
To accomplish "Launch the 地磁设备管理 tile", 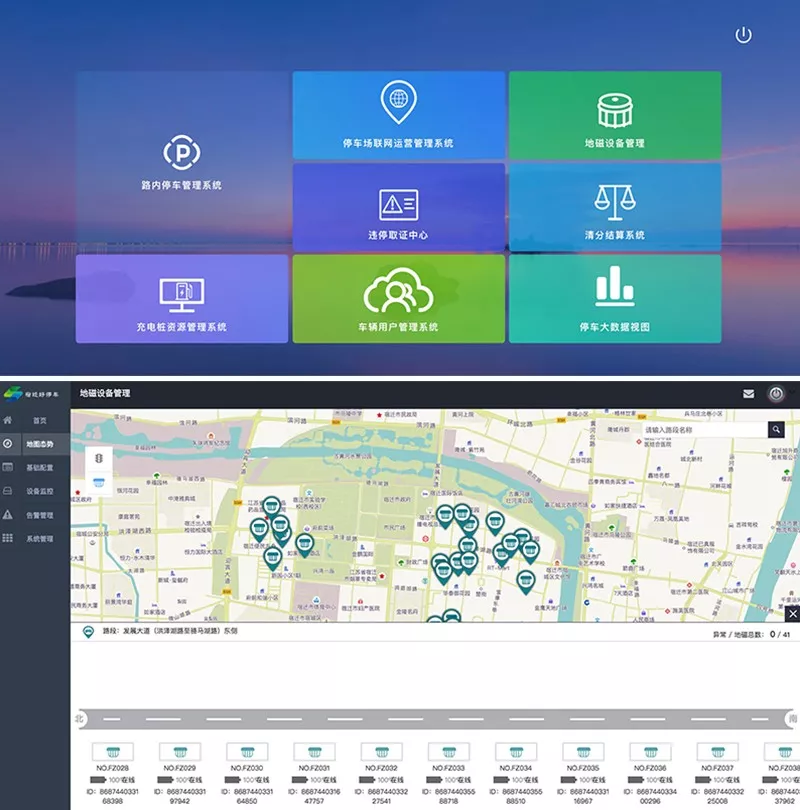I will 614,116.
